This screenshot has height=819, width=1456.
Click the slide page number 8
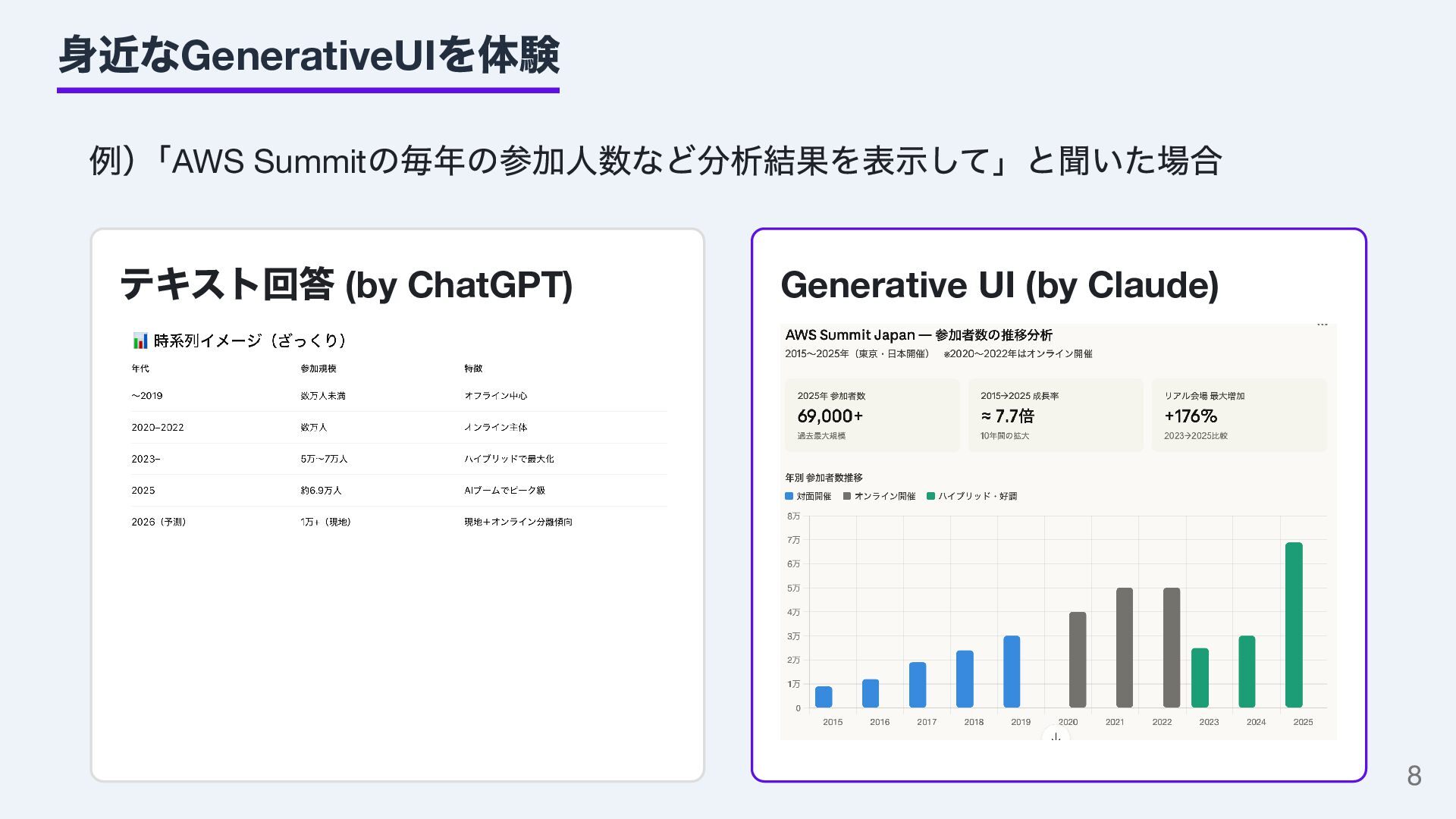coord(1414,775)
